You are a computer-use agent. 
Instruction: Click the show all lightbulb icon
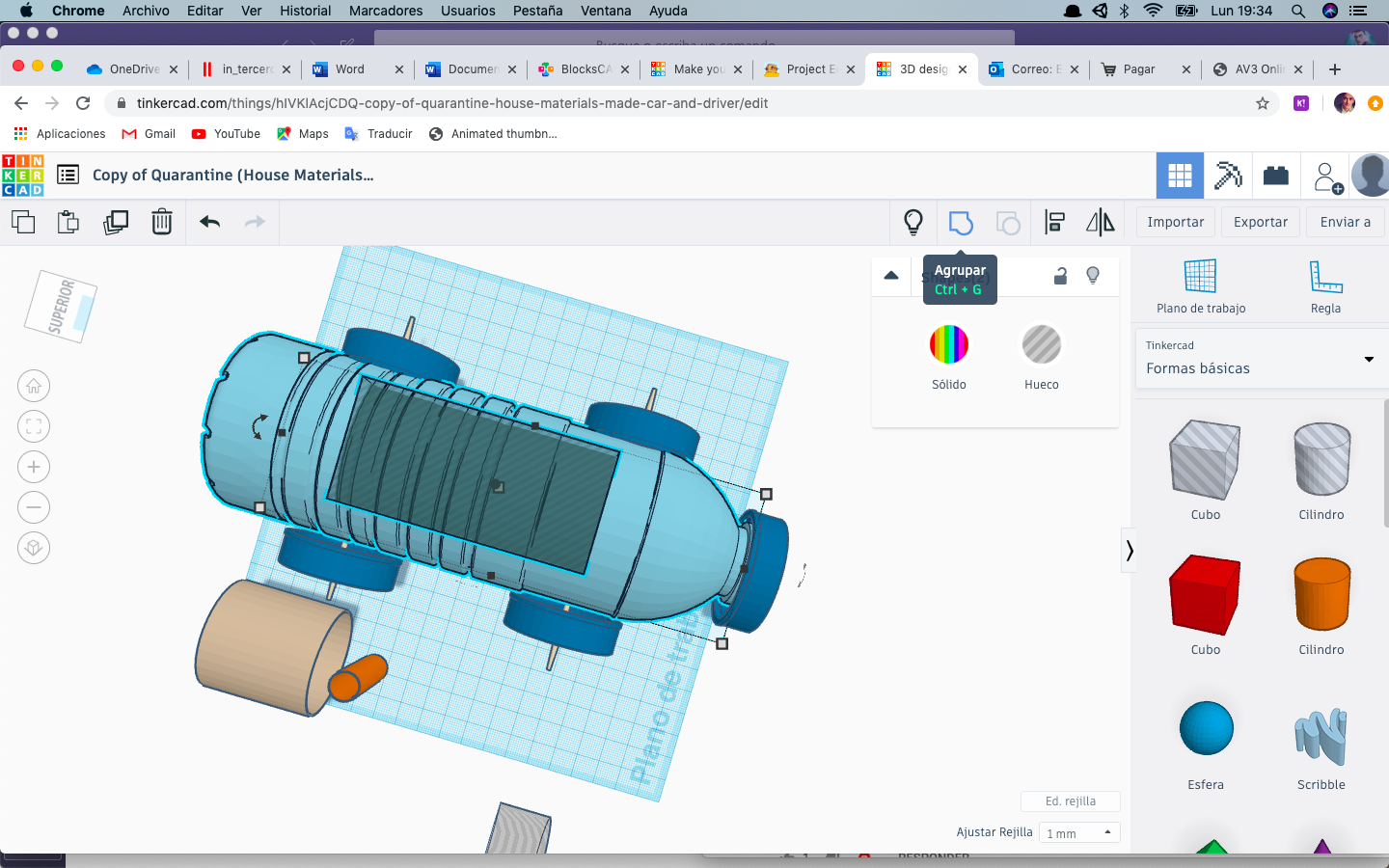click(913, 222)
